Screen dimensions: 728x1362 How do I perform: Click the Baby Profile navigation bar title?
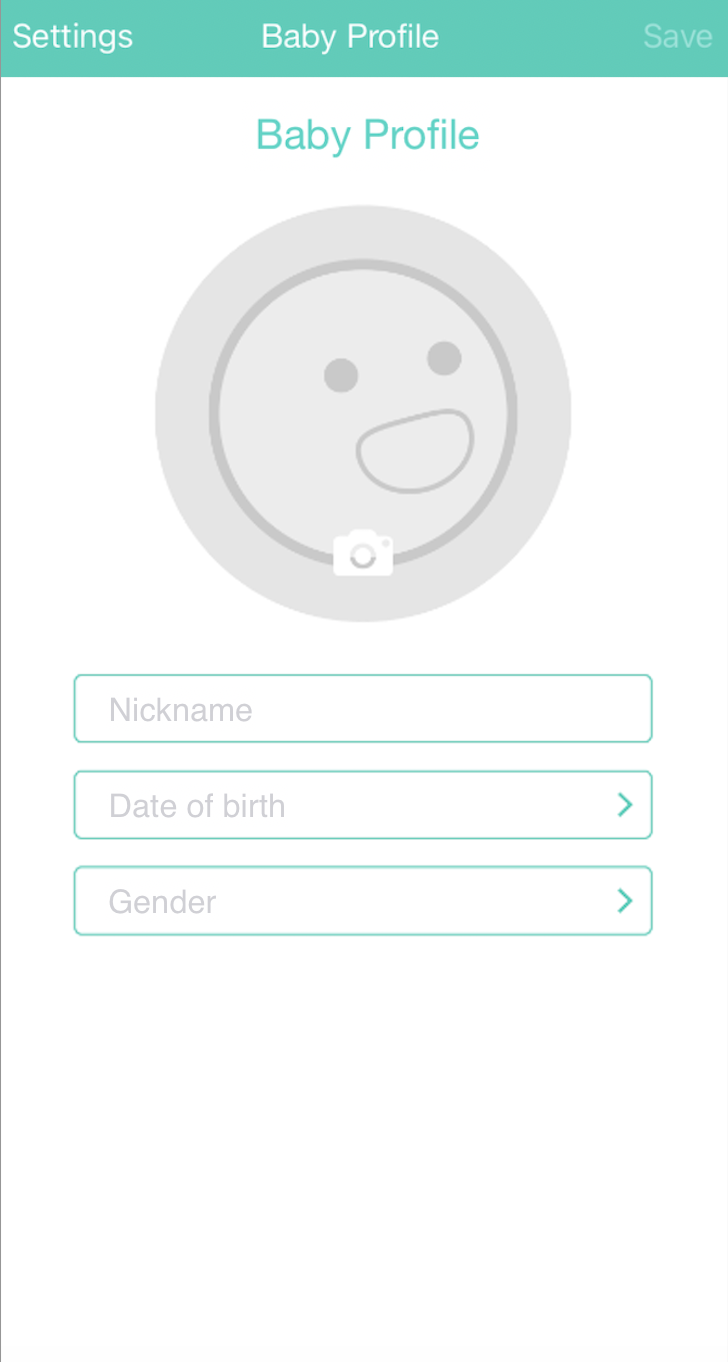pyautogui.click(x=350, y=37)
